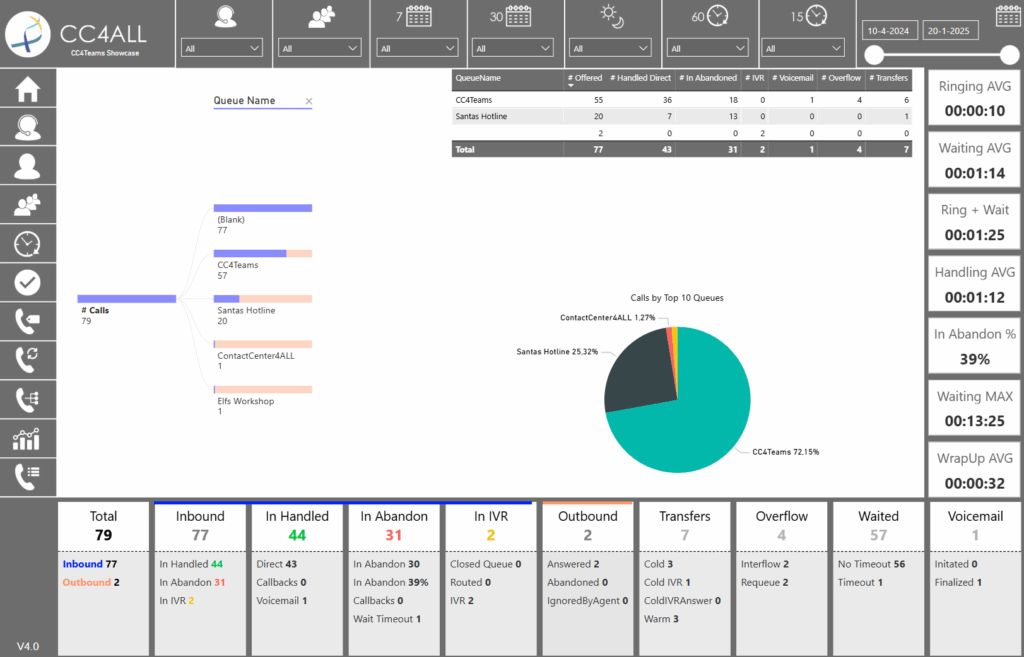Open the bar chart statistics page in the sidebar
Image resolution: width=1024 pixels, height=657 pixels.
[x=28, y=438]
